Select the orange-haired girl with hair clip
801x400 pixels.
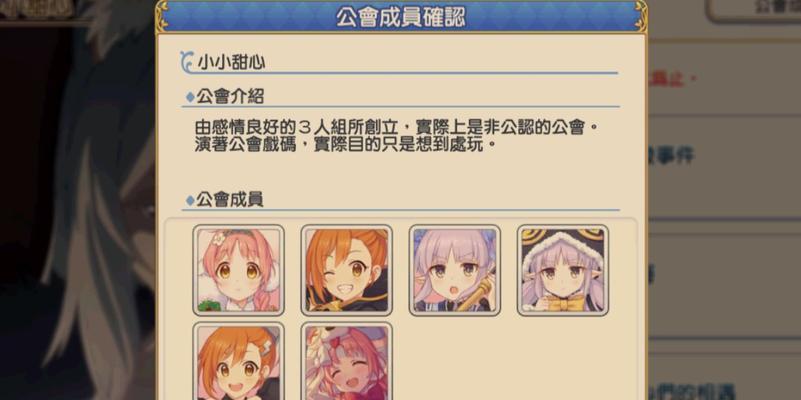click(239, 361)
